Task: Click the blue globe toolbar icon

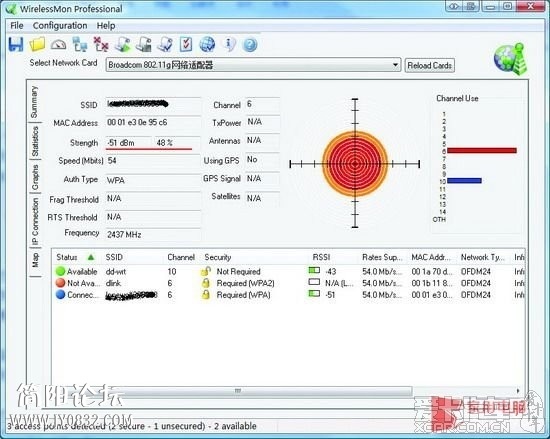Action: click(207, 45)
